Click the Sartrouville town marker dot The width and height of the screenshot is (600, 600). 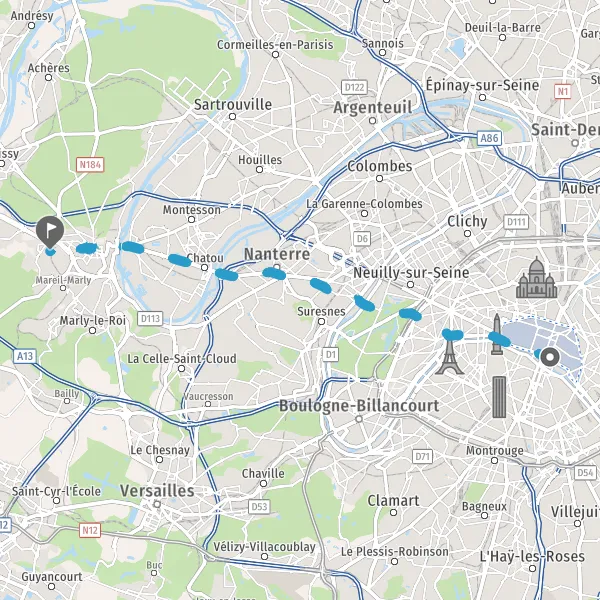(x=232, y=116)
